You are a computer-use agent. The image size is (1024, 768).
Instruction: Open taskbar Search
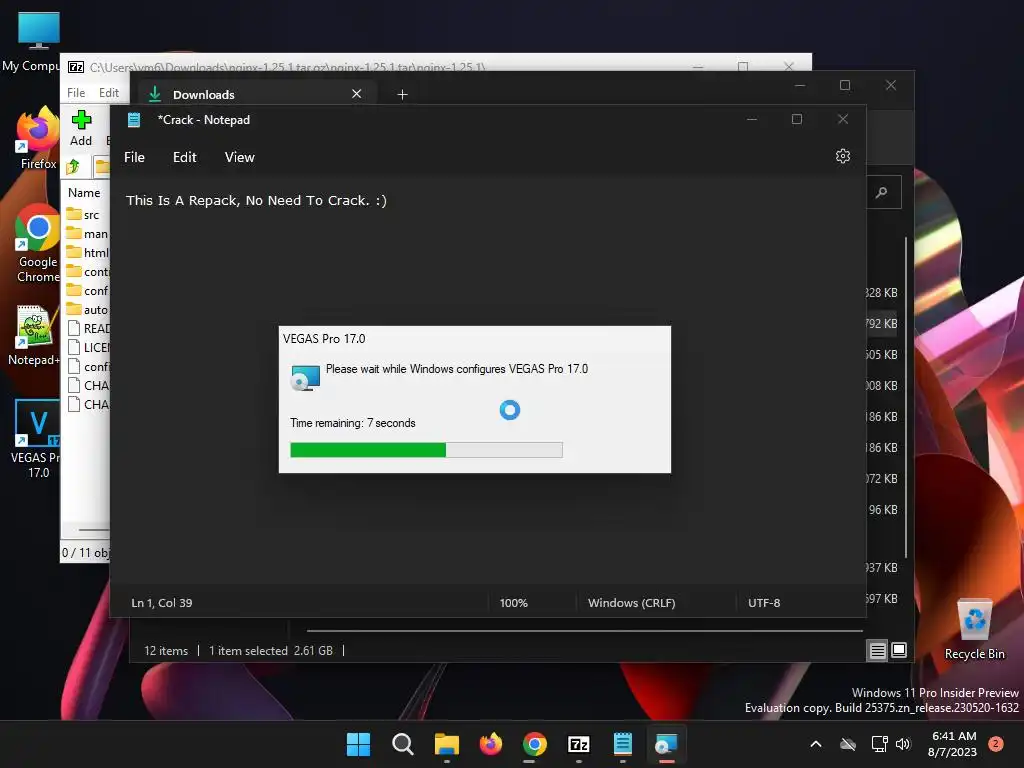(x=402, y=744)
